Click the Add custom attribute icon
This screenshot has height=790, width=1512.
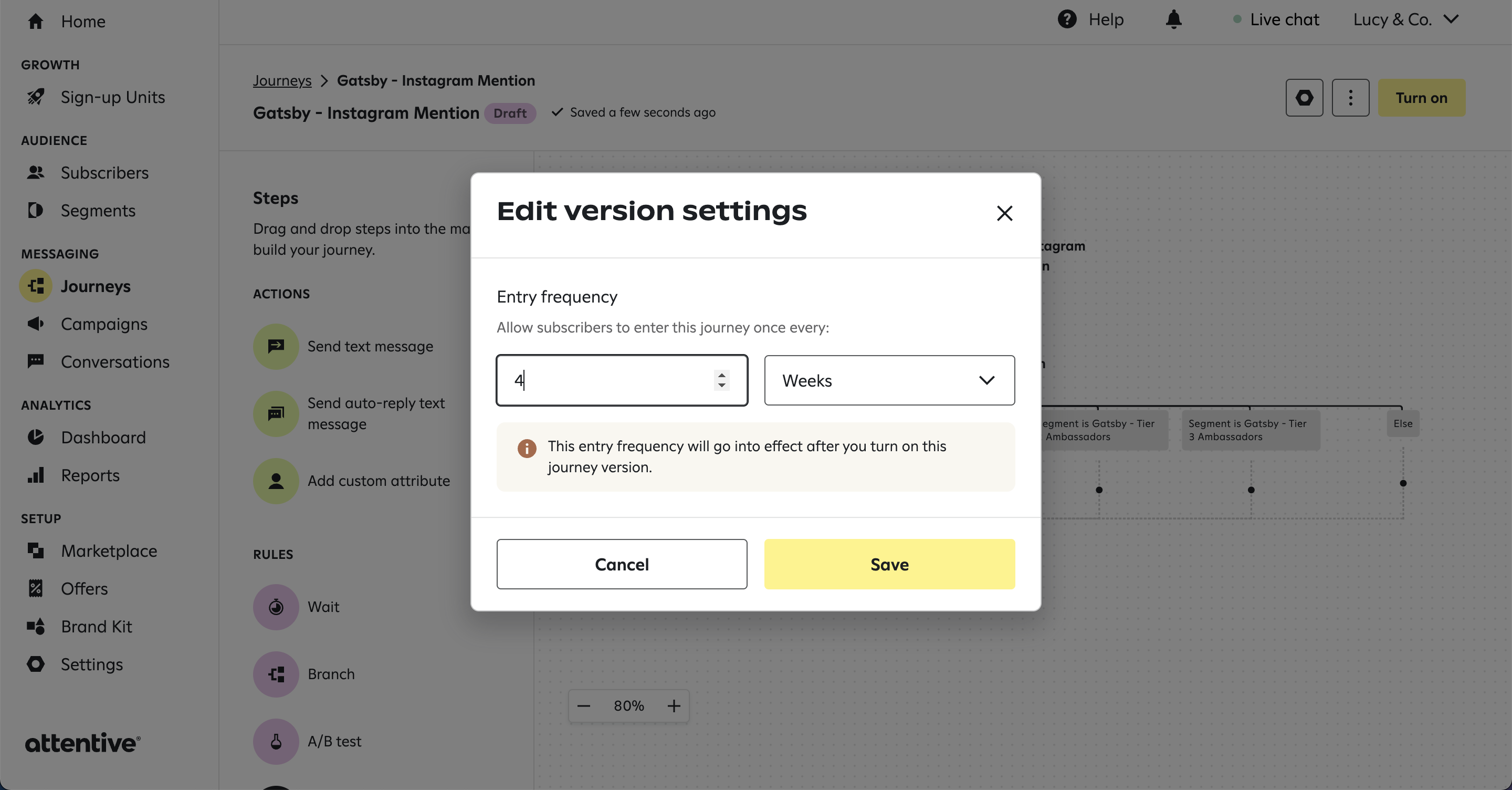point(275,481)
